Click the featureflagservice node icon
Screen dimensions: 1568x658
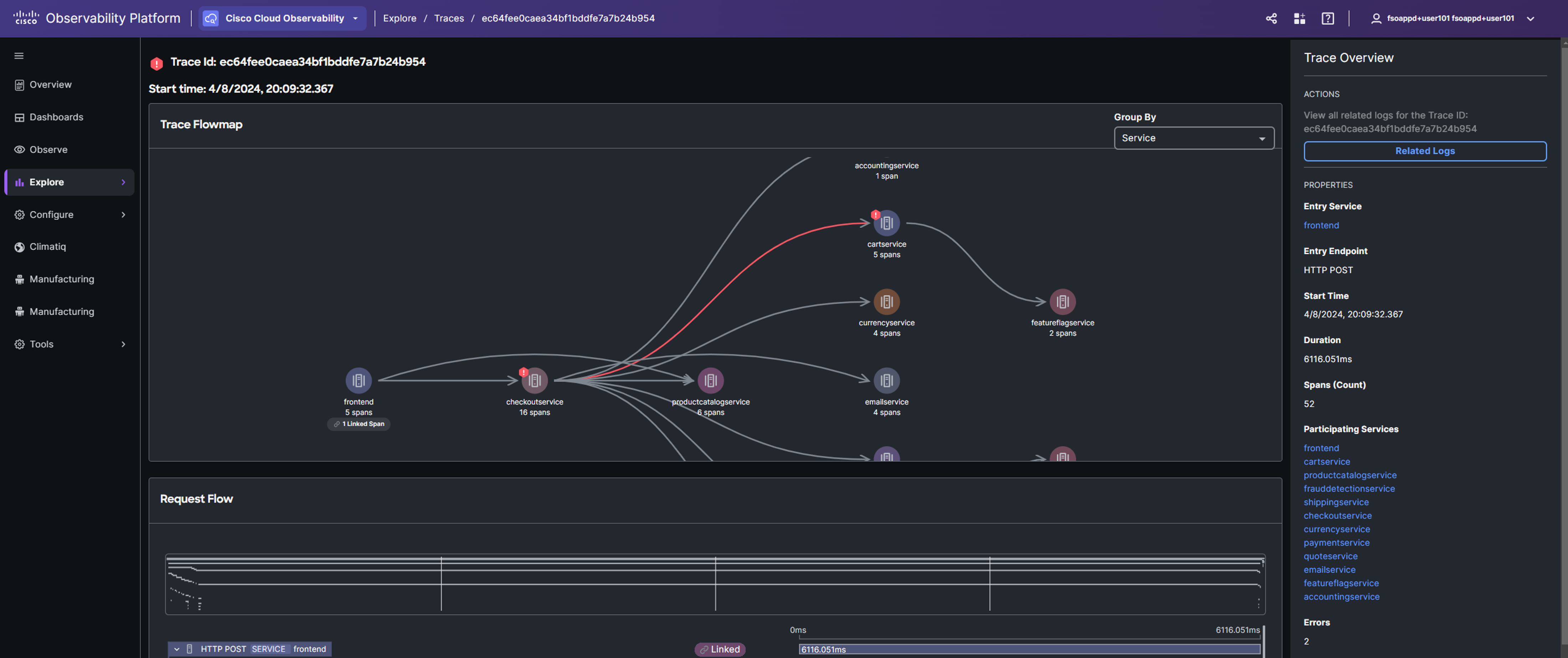tap(1062, 302)
